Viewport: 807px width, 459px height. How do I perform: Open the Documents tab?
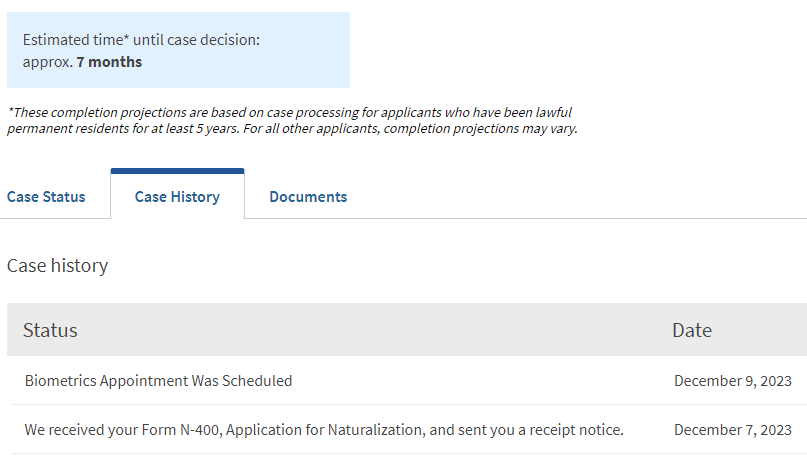[308, 197]
